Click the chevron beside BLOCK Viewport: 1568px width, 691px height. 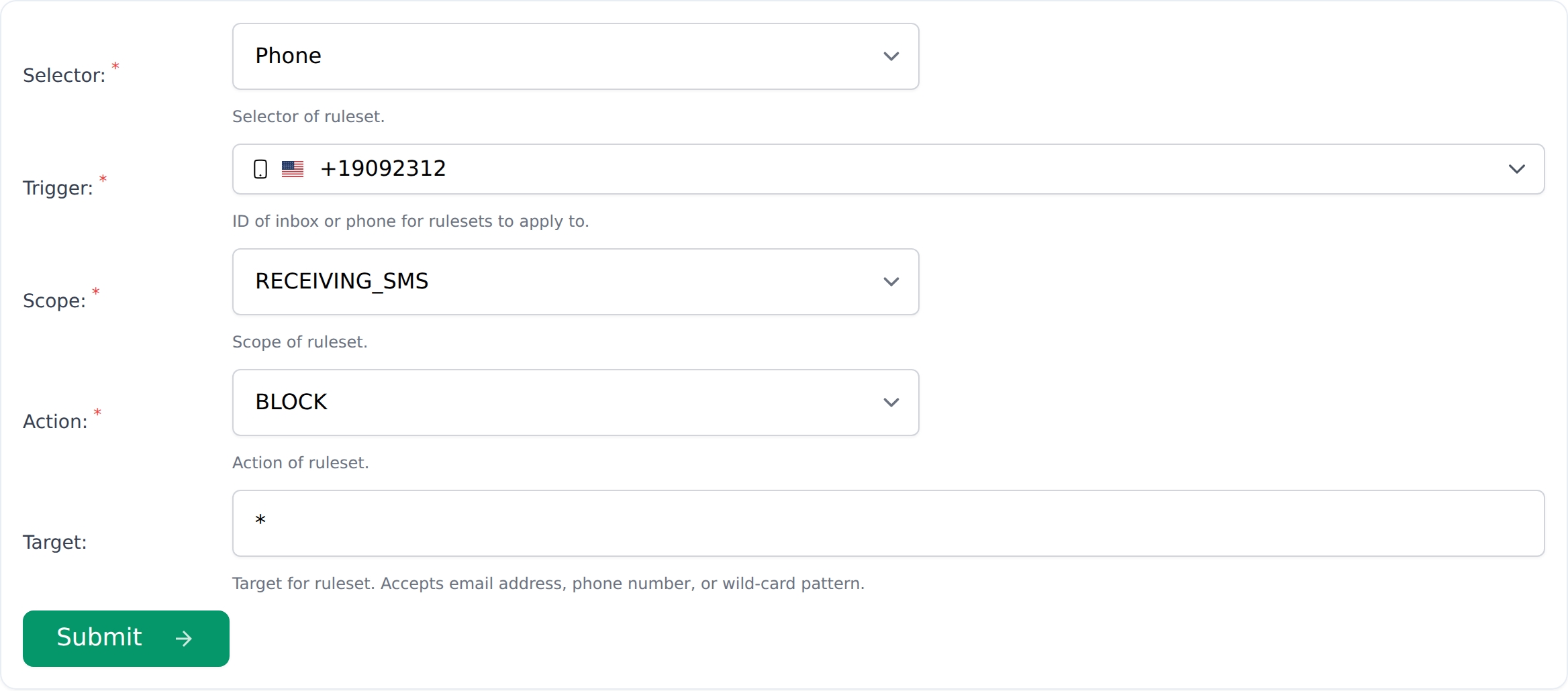tap(891, 403)
